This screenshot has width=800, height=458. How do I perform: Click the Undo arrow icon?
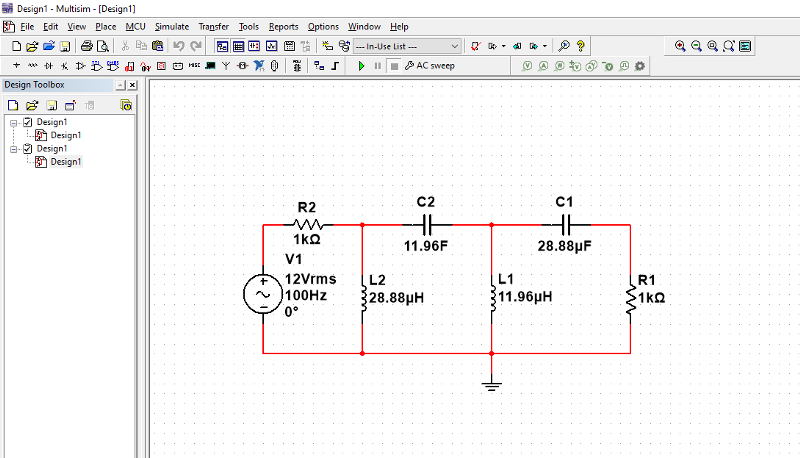tap(179, 46)
